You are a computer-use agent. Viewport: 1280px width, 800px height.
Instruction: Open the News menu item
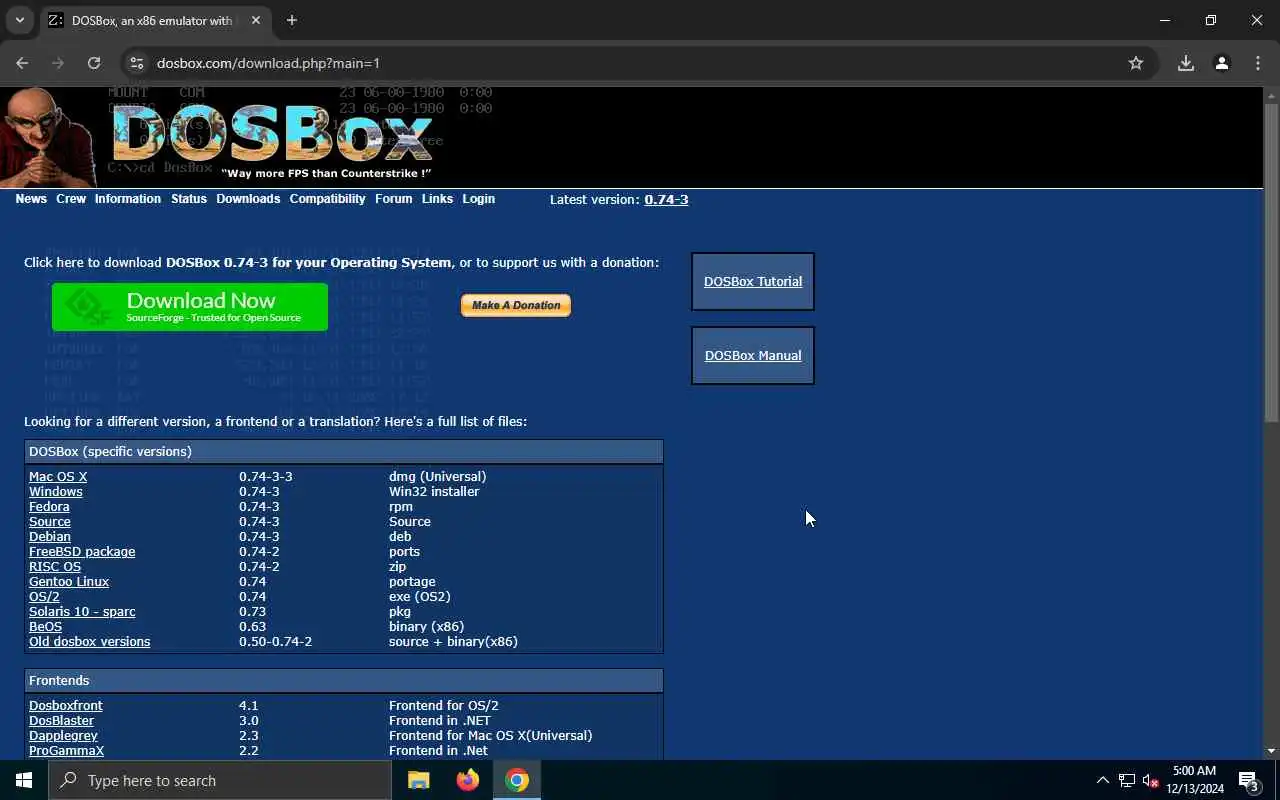(31, 199)
